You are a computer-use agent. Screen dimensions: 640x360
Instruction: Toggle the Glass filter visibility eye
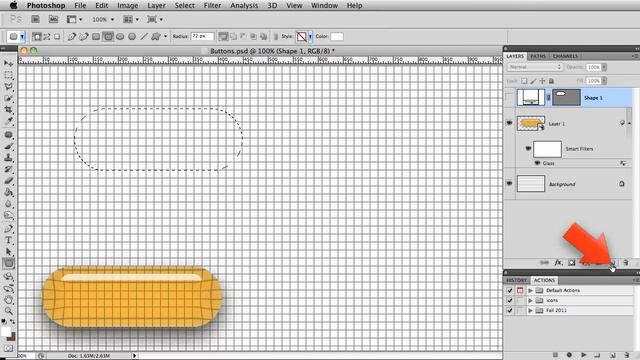point(537,163)
